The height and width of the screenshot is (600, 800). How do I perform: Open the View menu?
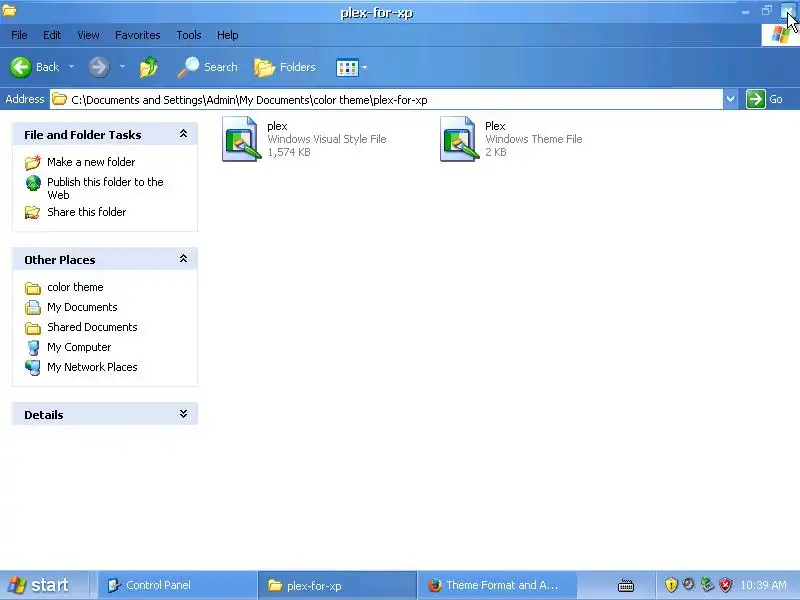[x=88, y=35]
